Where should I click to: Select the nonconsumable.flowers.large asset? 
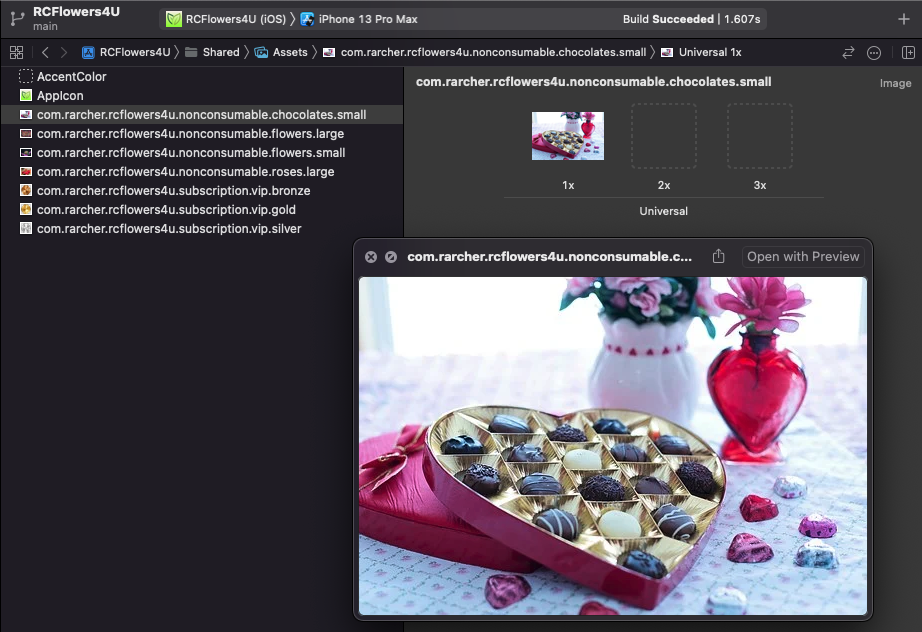coord(202,133)
